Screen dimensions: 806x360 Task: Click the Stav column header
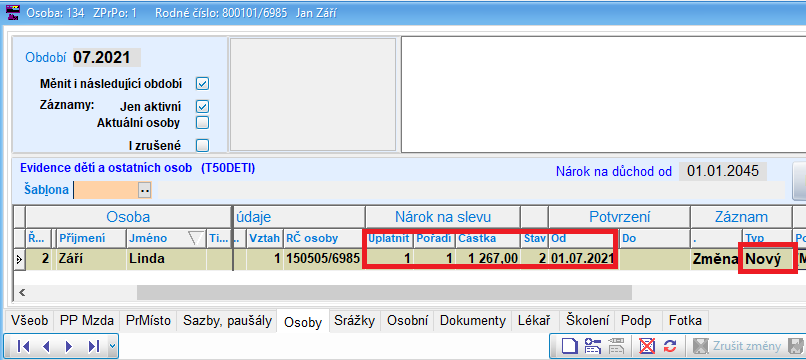[535, 238]
